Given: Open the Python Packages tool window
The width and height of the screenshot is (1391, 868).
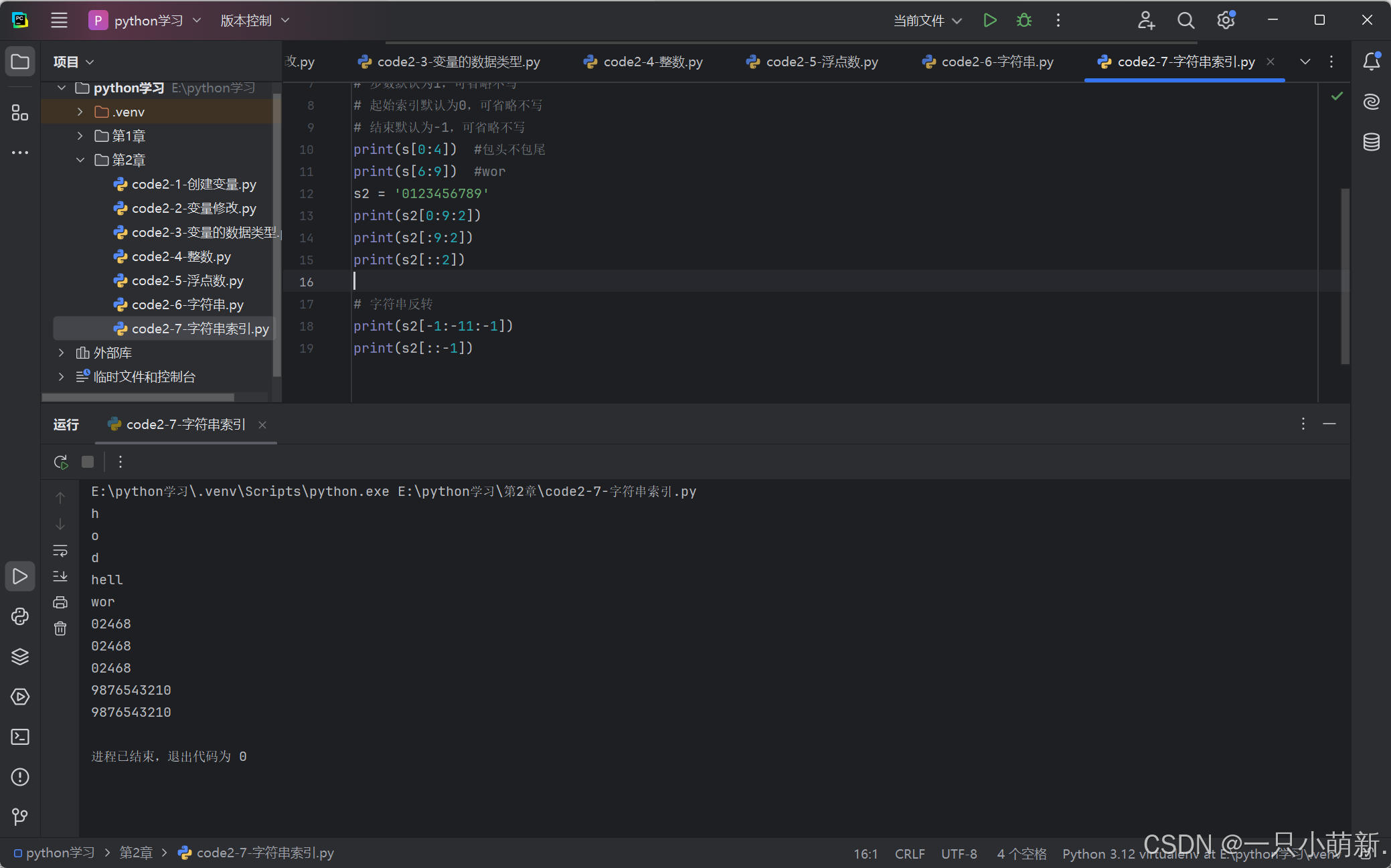Looking at the screenshot, I should pyautogui.click(x=20, y=657).
